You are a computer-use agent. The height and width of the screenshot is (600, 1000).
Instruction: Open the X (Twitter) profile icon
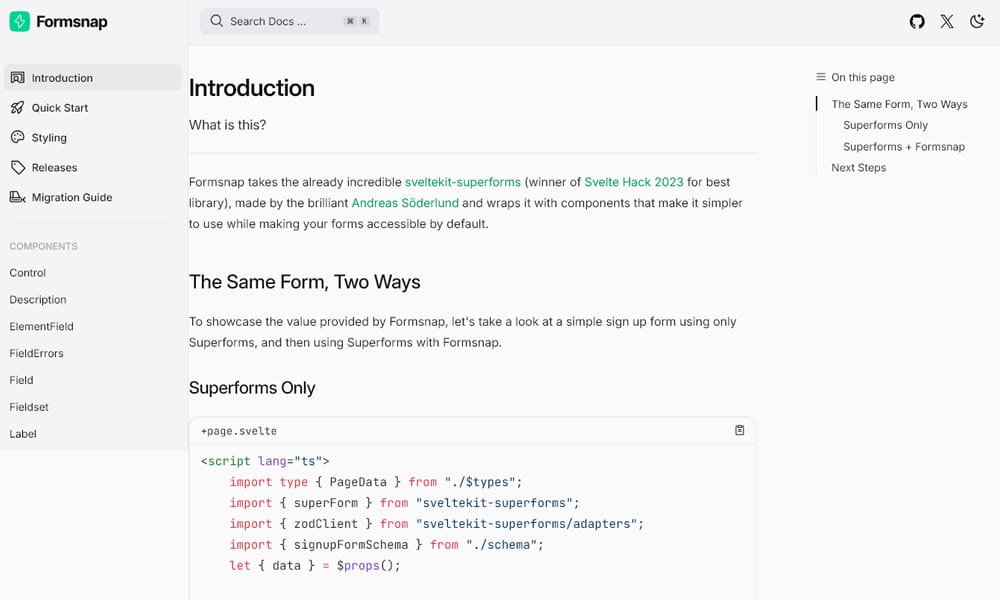(x=947, y=22)
